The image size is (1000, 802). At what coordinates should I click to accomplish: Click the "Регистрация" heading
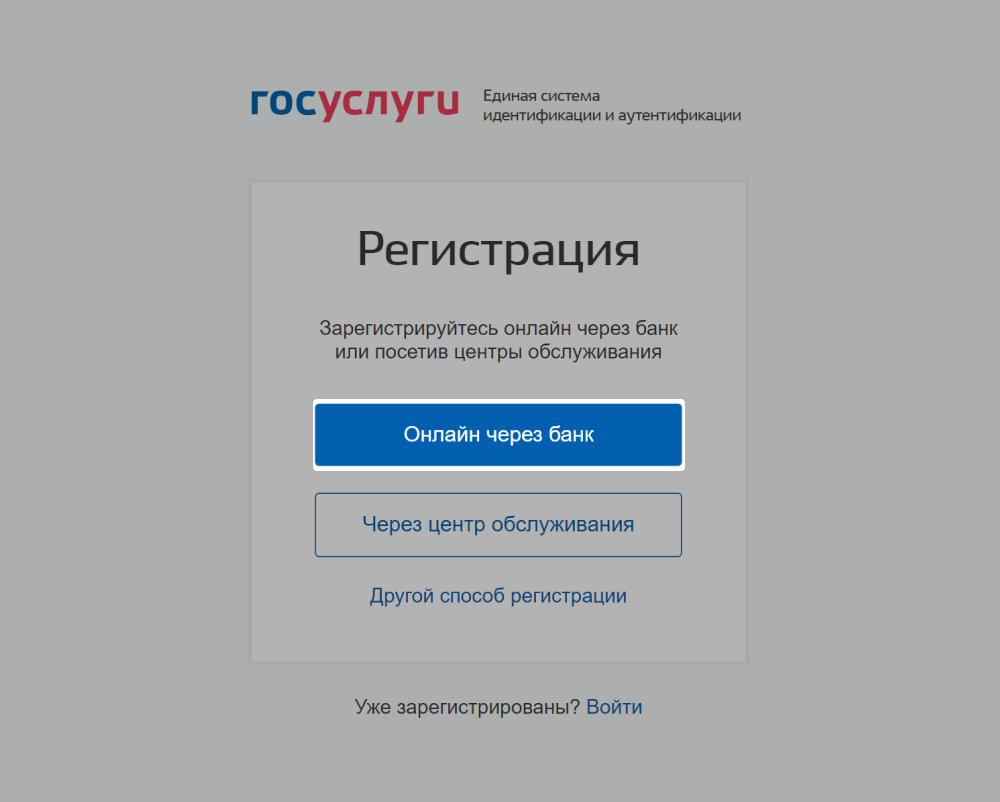[498, 250]
